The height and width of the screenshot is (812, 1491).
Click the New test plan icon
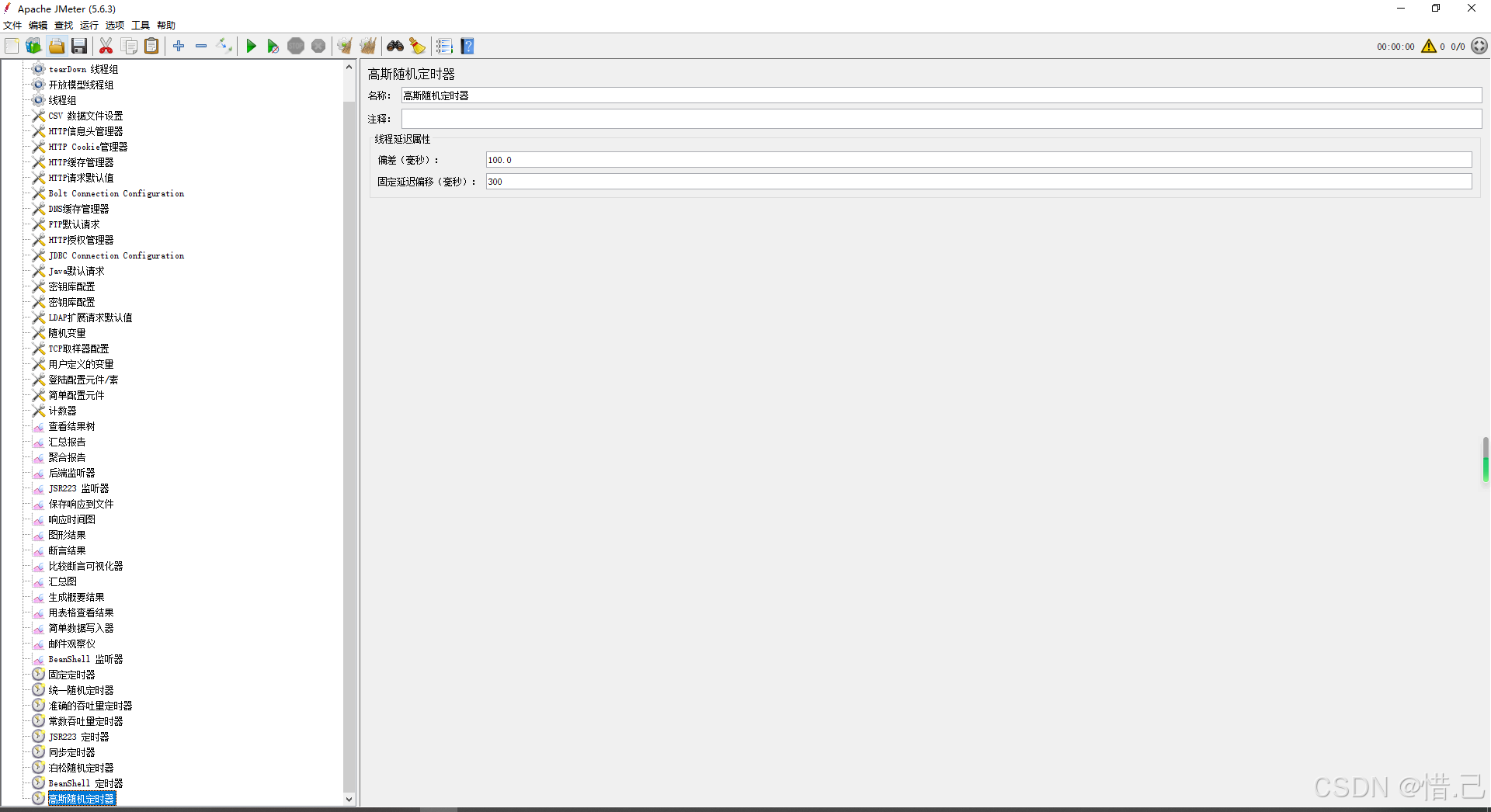(x=12, y=47)
